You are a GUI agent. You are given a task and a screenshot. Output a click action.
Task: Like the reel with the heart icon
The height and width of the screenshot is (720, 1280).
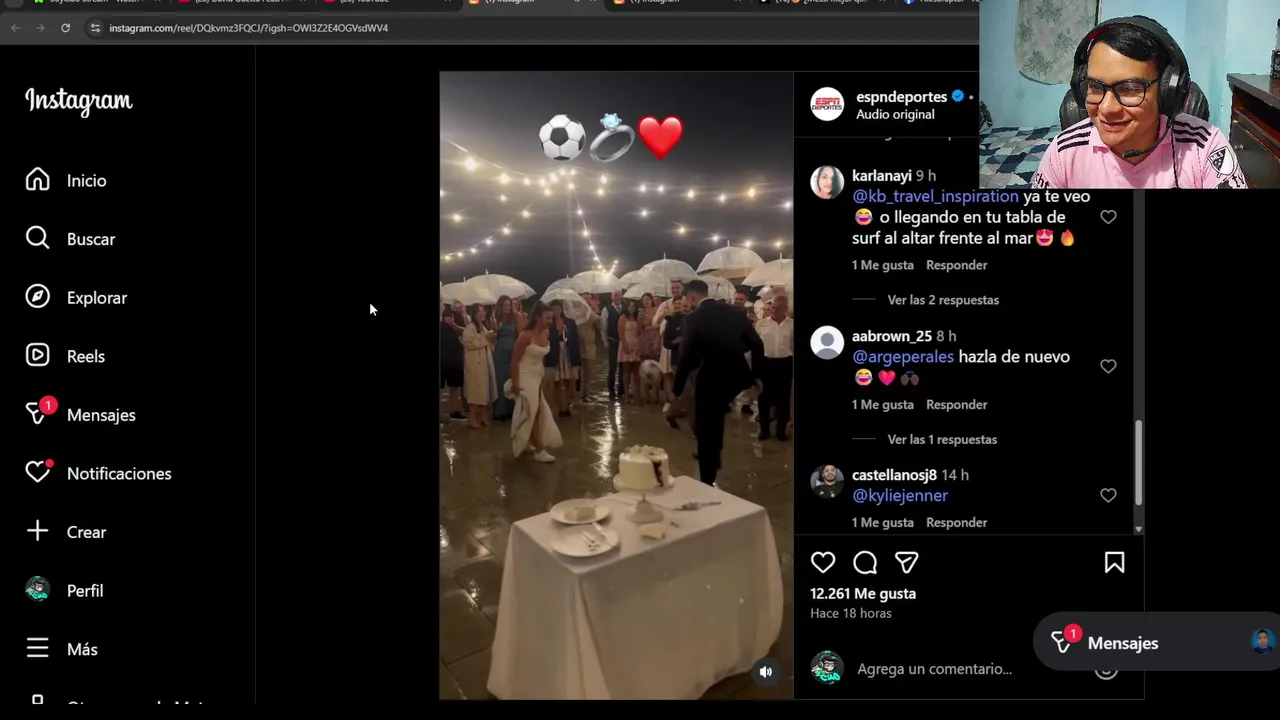[823, 563]
